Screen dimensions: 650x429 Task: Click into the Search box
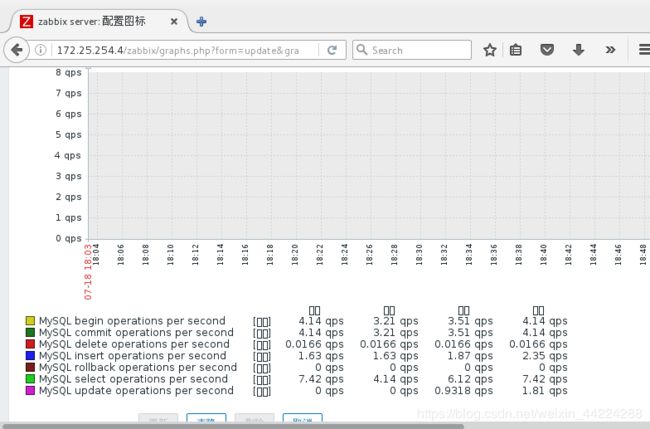tap(412, 50)
